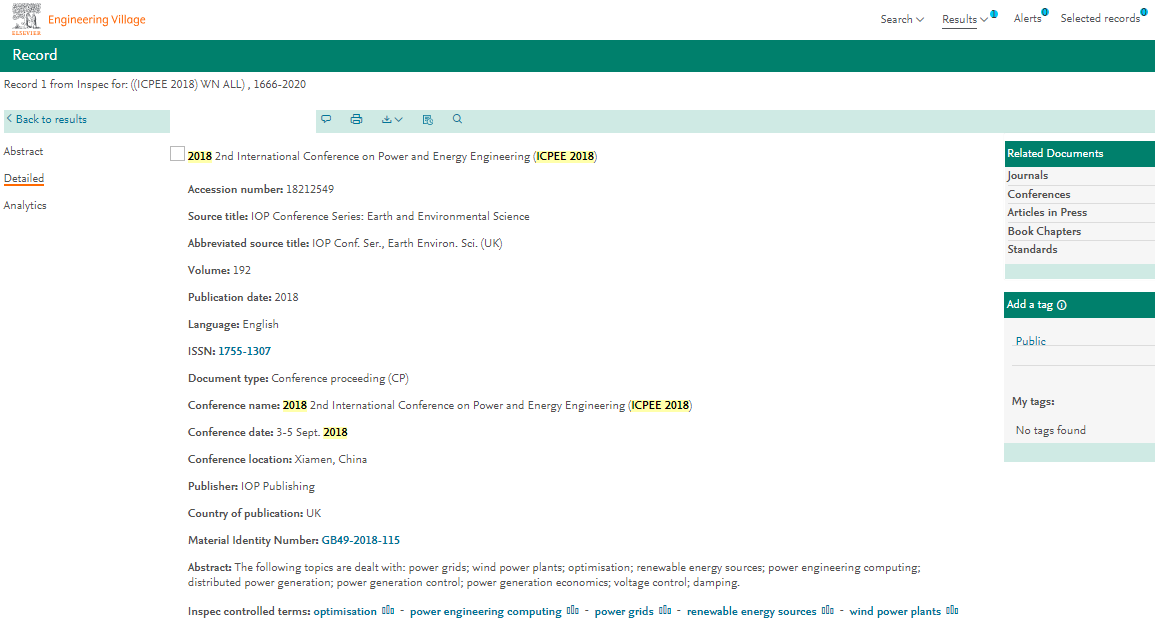Screen dimensions: 1155x620
Task: Expand the Search menu
Action: (902, 19)
